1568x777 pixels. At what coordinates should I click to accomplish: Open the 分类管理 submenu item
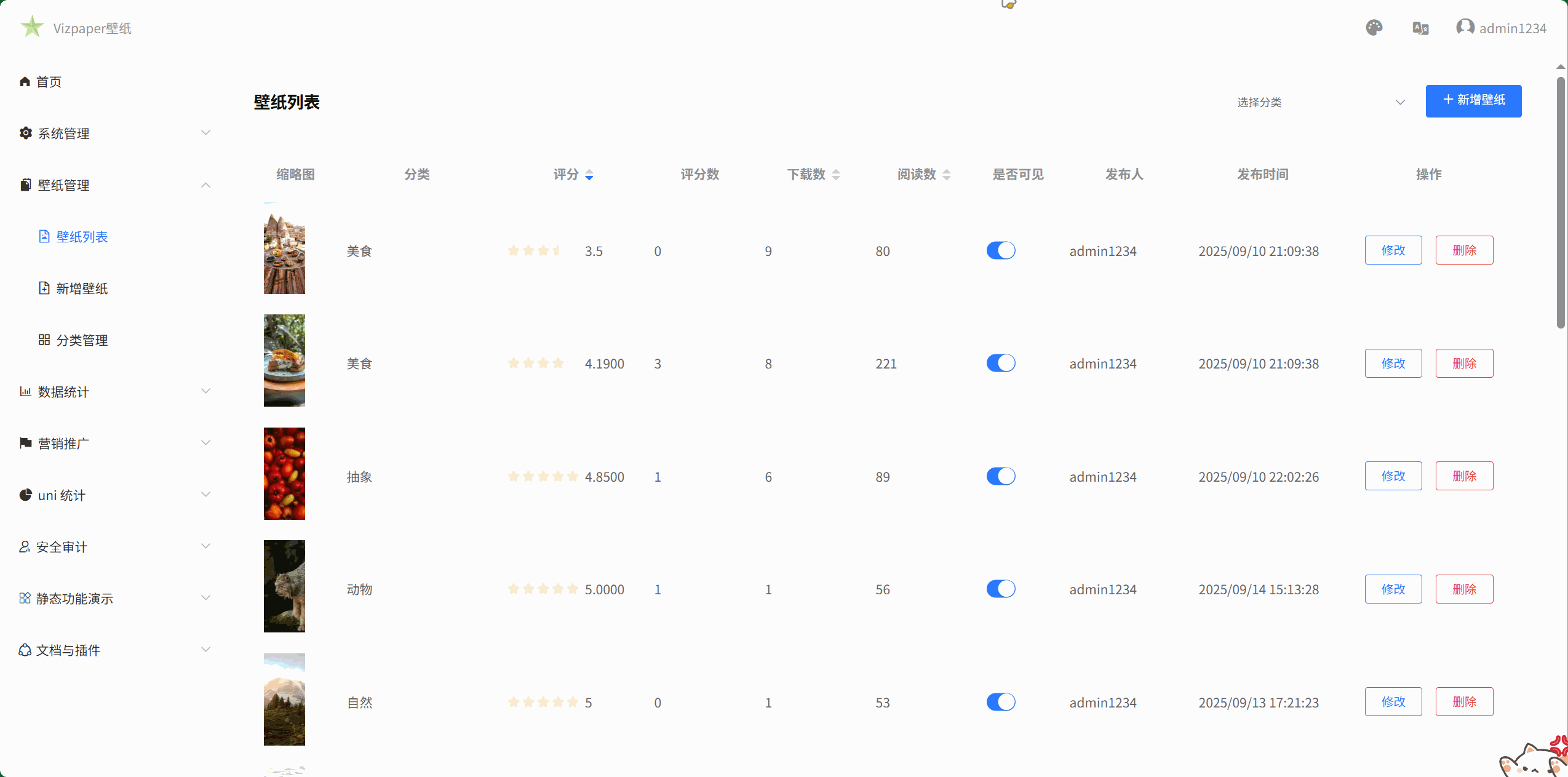pos(82,340)
